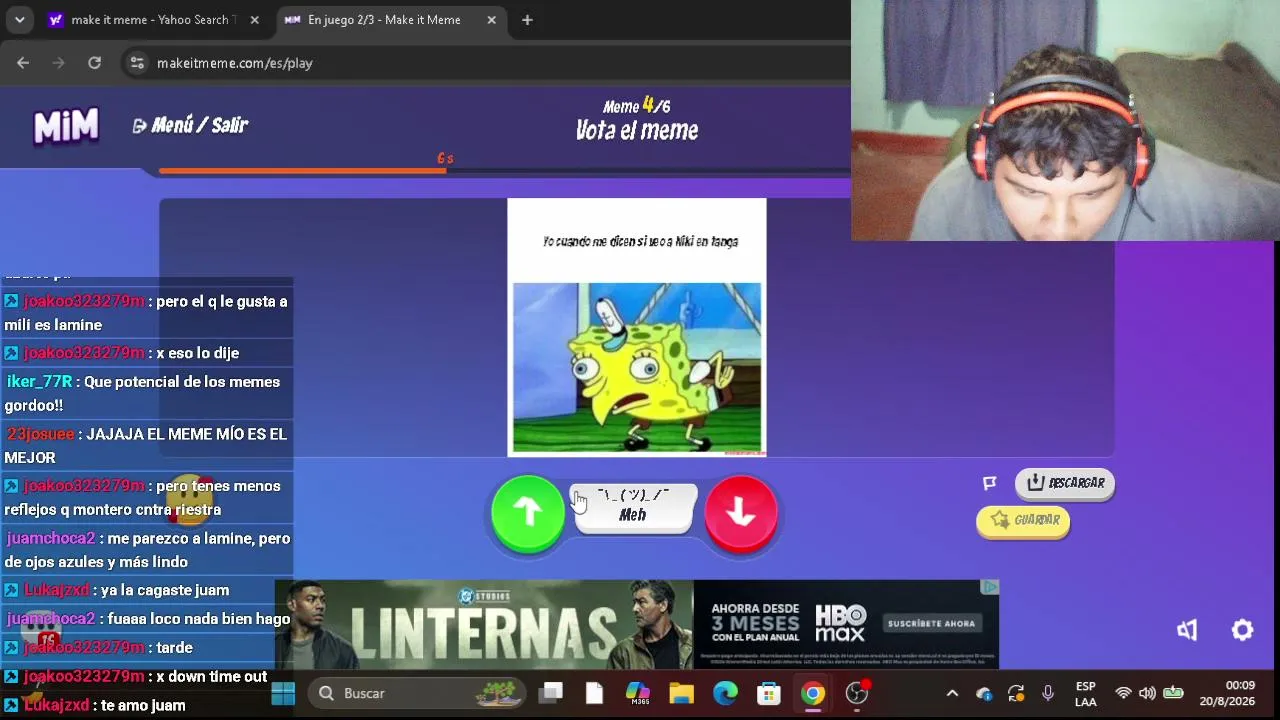This screenshot has height=720, width=1280.
Task: Click the microphone tray icon
Action: point(1048,693)
